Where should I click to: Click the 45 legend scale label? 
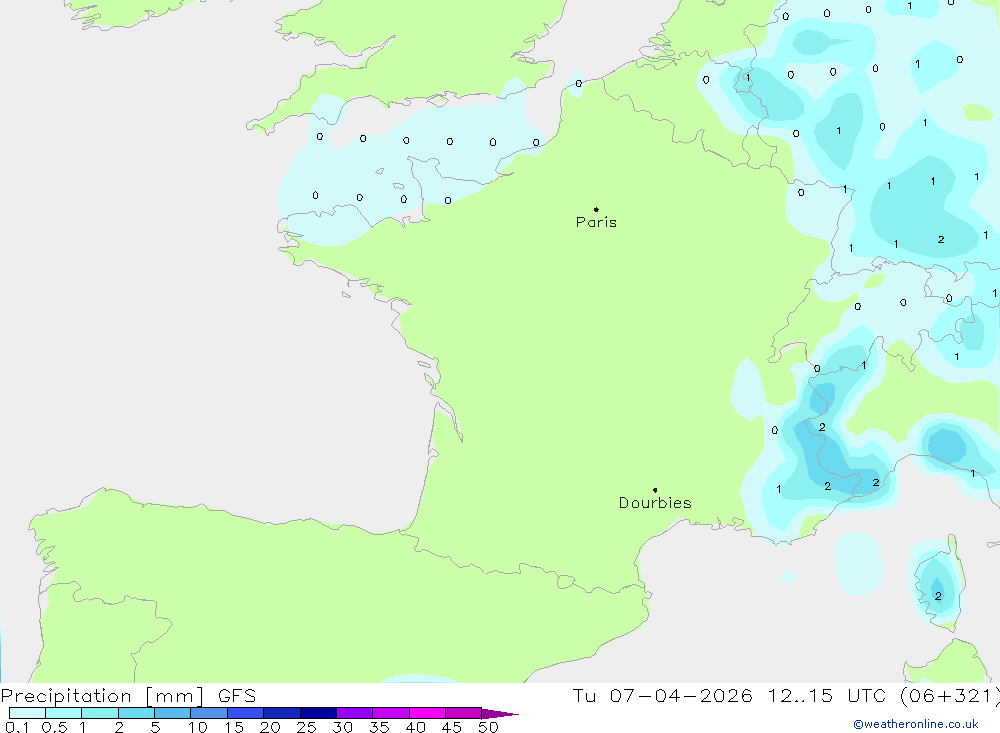pyautogui.click(x=452, y=727)
